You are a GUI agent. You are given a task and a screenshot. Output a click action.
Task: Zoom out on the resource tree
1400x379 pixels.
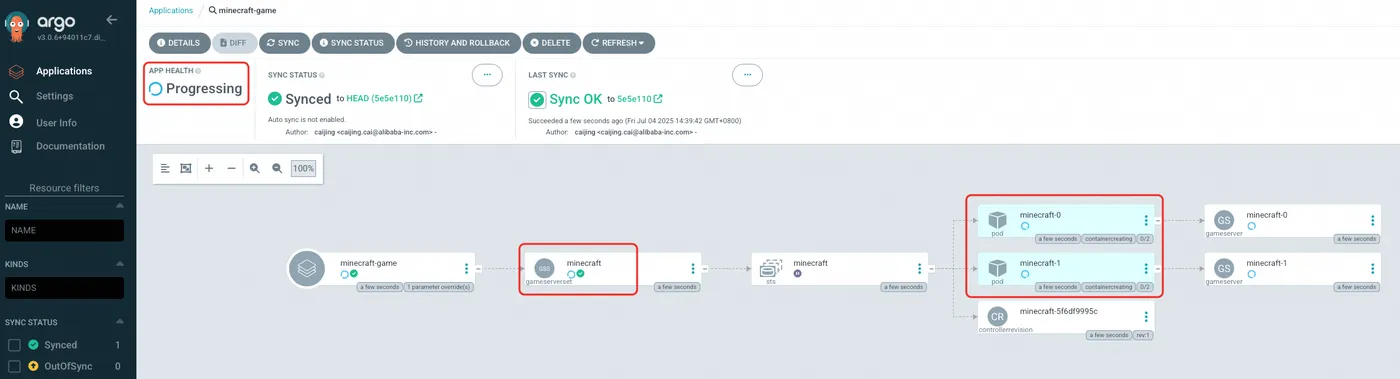coord(277,169)
